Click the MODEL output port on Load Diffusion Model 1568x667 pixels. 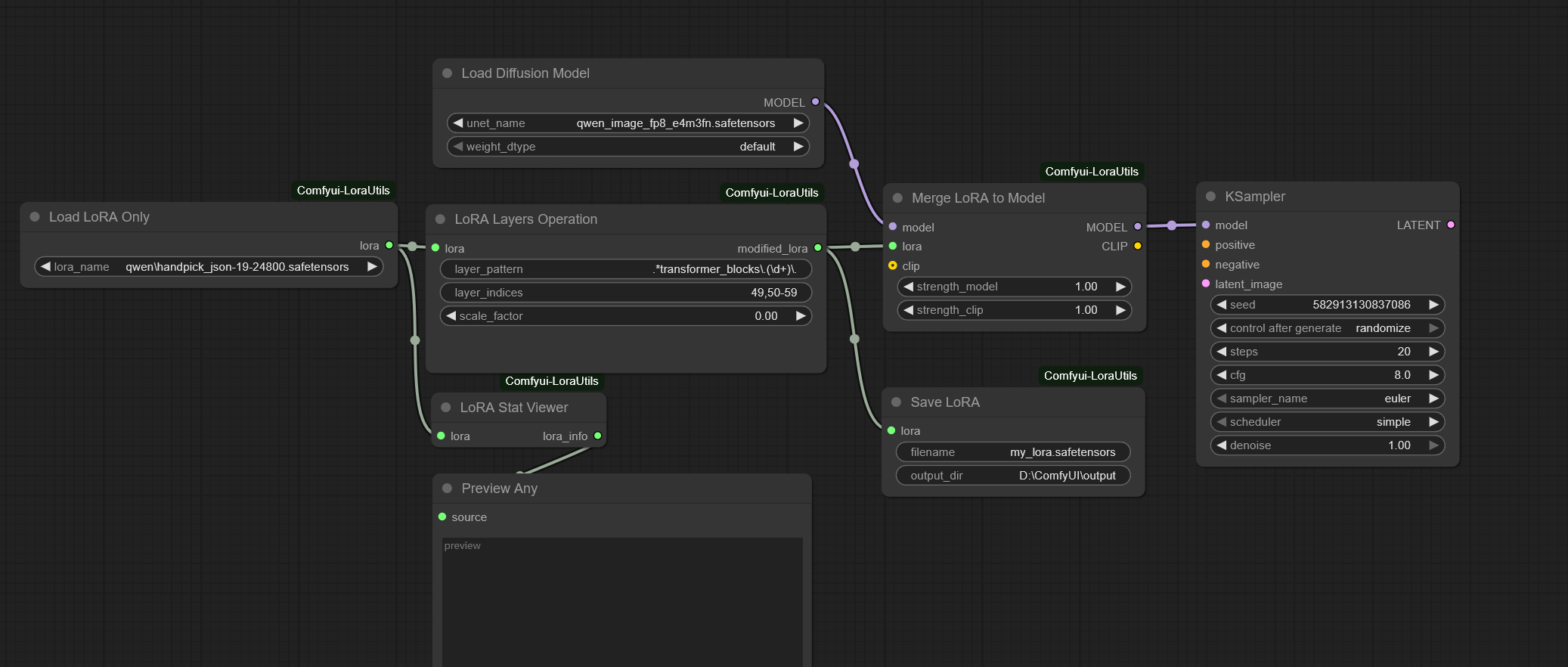pyautogui.click(x=815, y=102)
